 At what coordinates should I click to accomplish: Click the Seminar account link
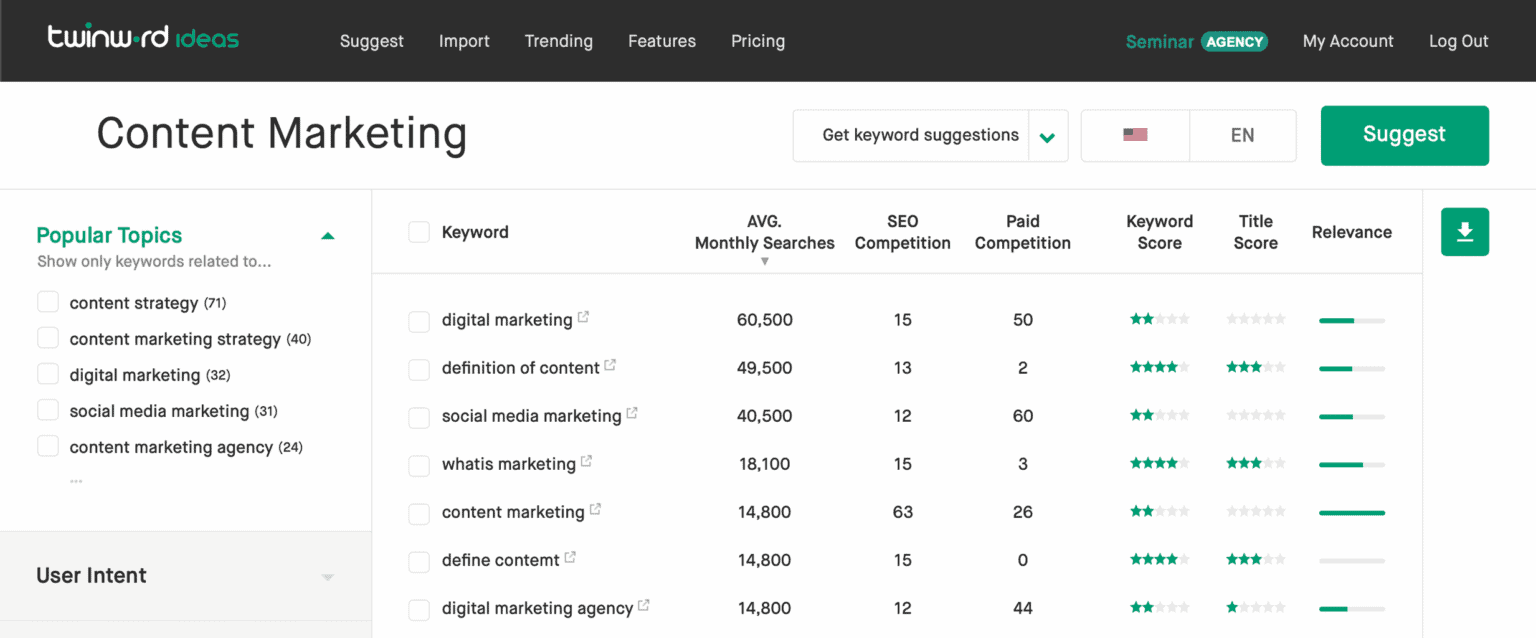coord(1160,41)
